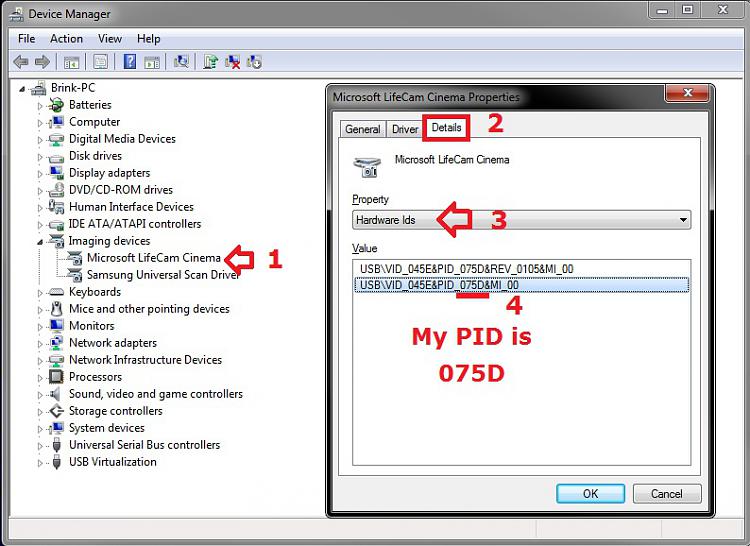The width and height of the screenshot is (750, 546).
Task: Click the Display adapters category icon
Action: pos(56,173)
